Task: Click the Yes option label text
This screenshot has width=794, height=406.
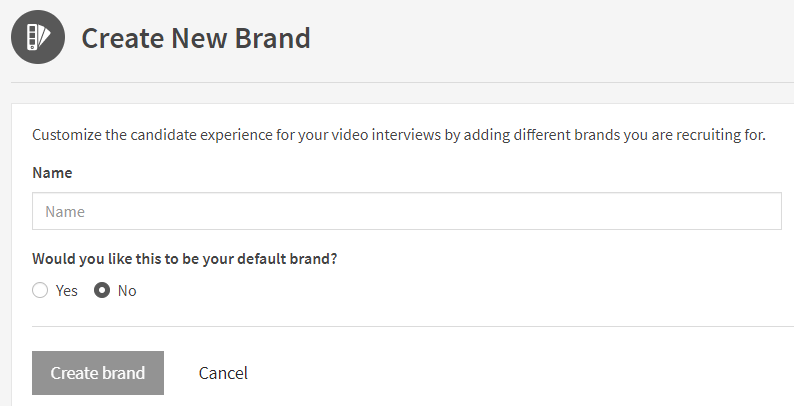Action: pyautogui.click(x=67, y=291)
